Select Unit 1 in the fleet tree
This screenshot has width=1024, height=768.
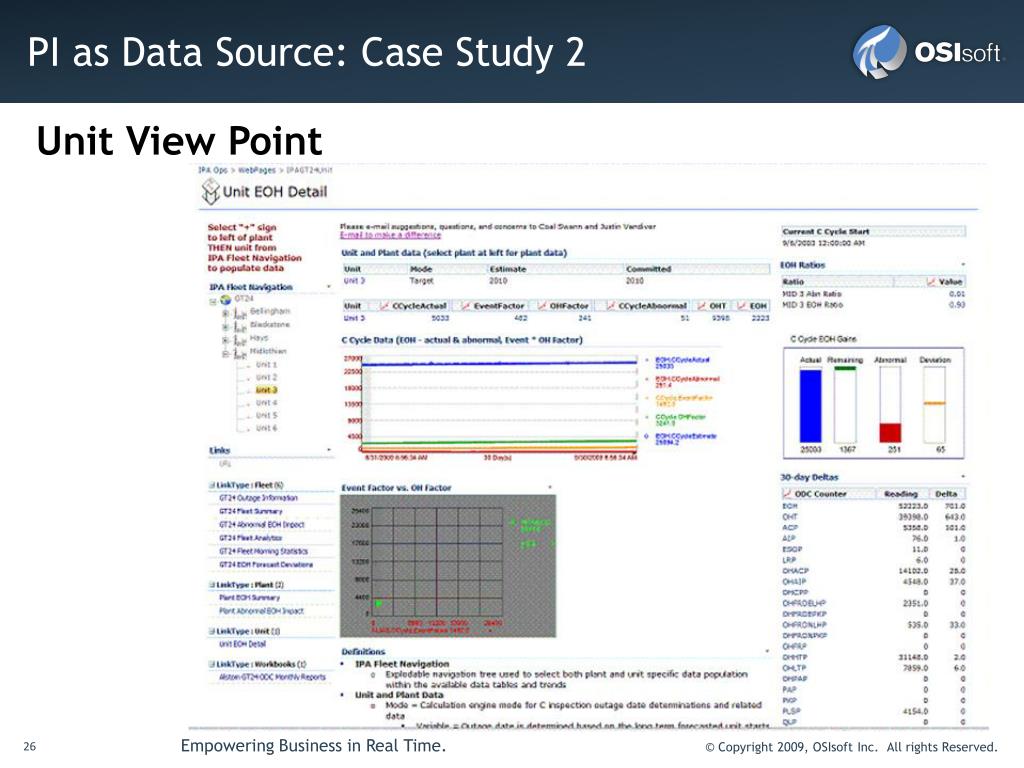[x=266, y=364]
